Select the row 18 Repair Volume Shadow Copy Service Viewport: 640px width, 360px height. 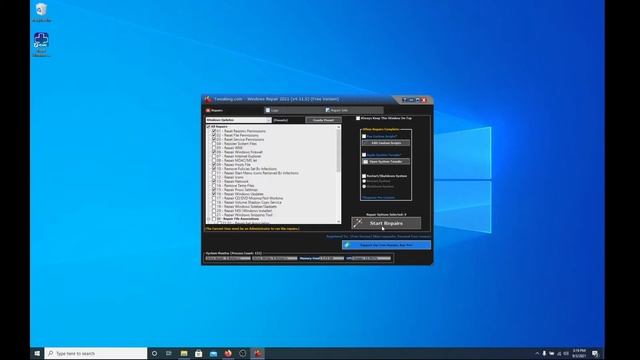pos(249,202)
